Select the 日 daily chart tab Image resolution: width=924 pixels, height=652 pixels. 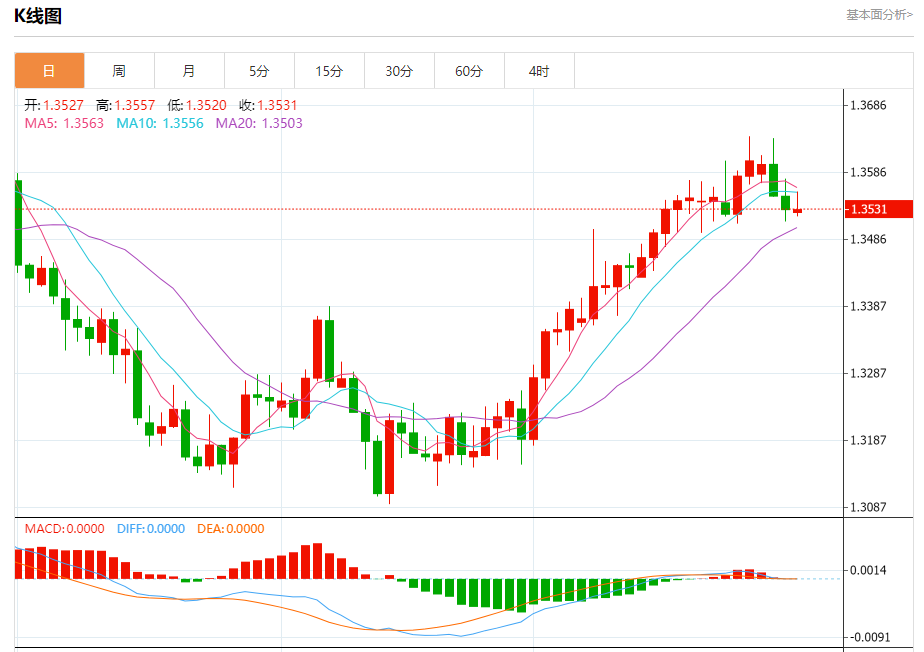[x=50, y=71]
